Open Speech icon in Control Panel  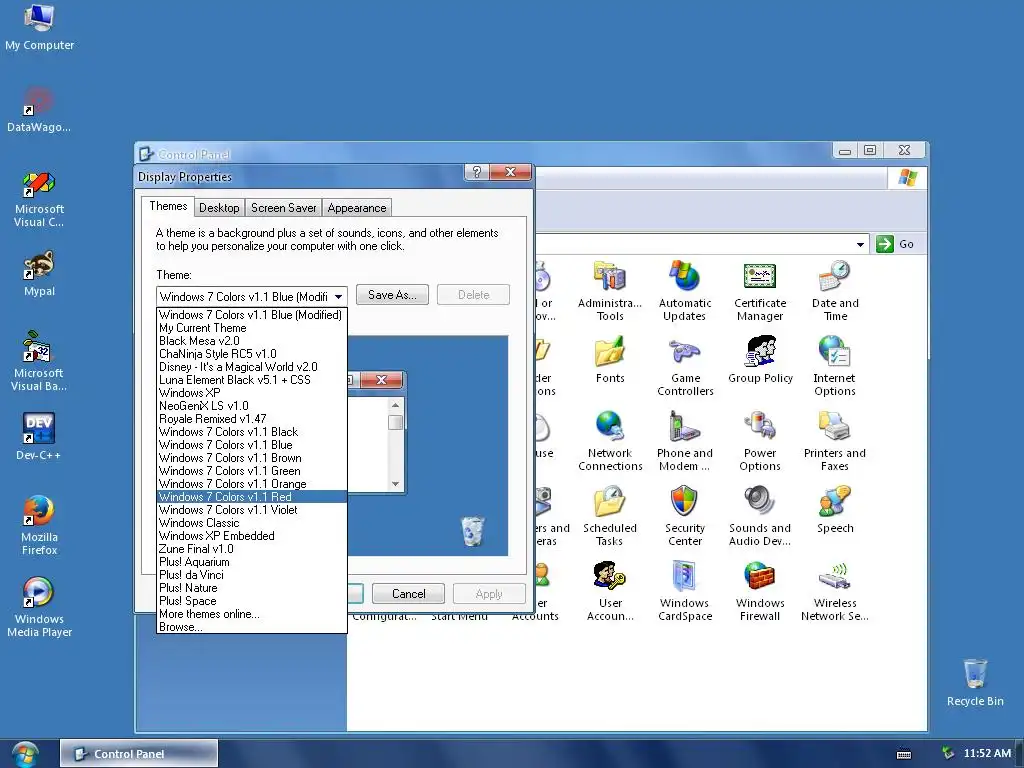point(835,509)
